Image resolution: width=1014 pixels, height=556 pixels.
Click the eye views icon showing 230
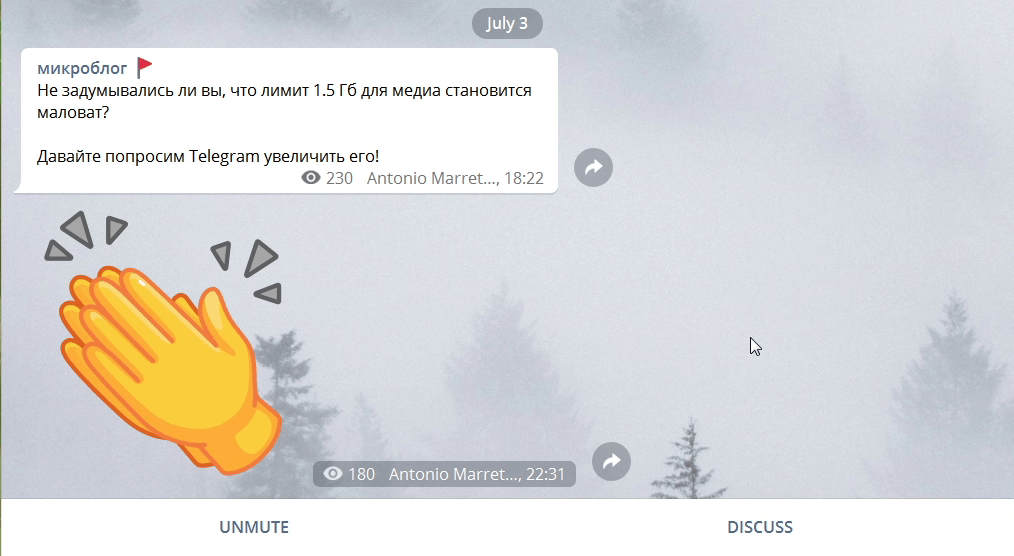(310, 178)
